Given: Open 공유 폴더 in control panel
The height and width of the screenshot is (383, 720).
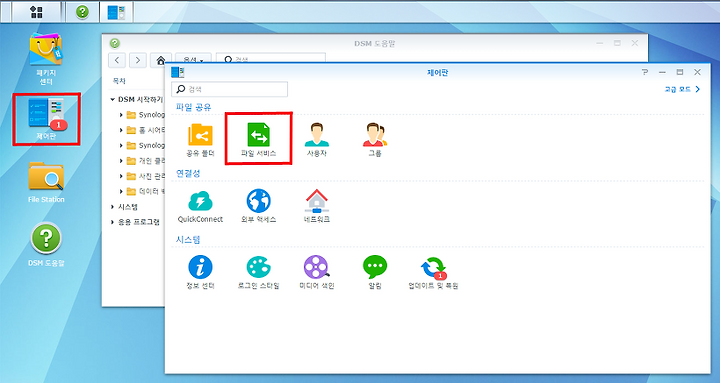Looking at the screenshot, I should pos(200,140).
